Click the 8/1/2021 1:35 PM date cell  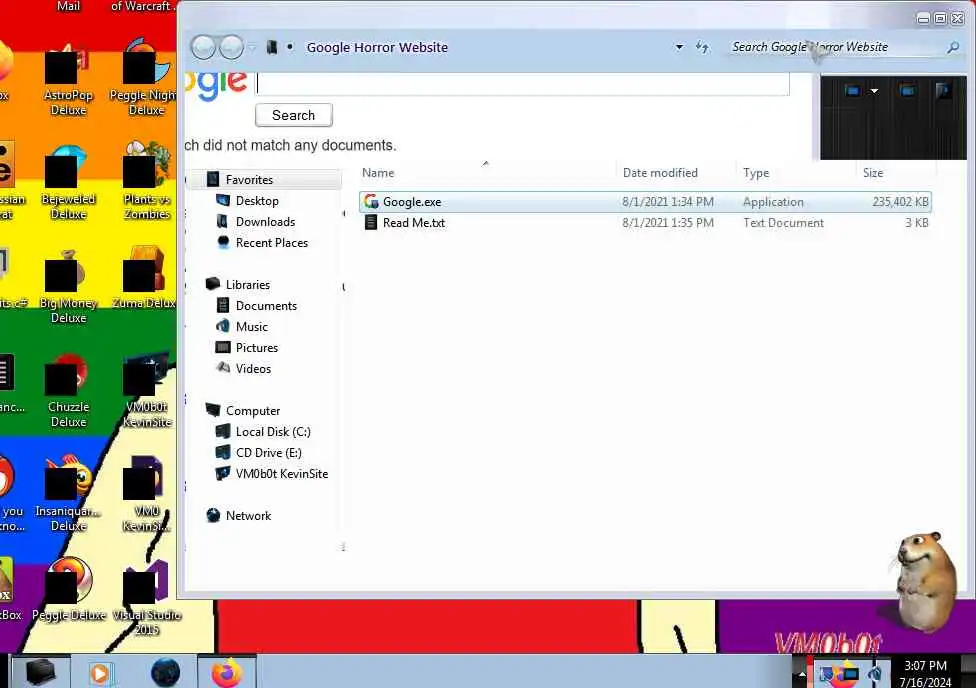[668, 223]
